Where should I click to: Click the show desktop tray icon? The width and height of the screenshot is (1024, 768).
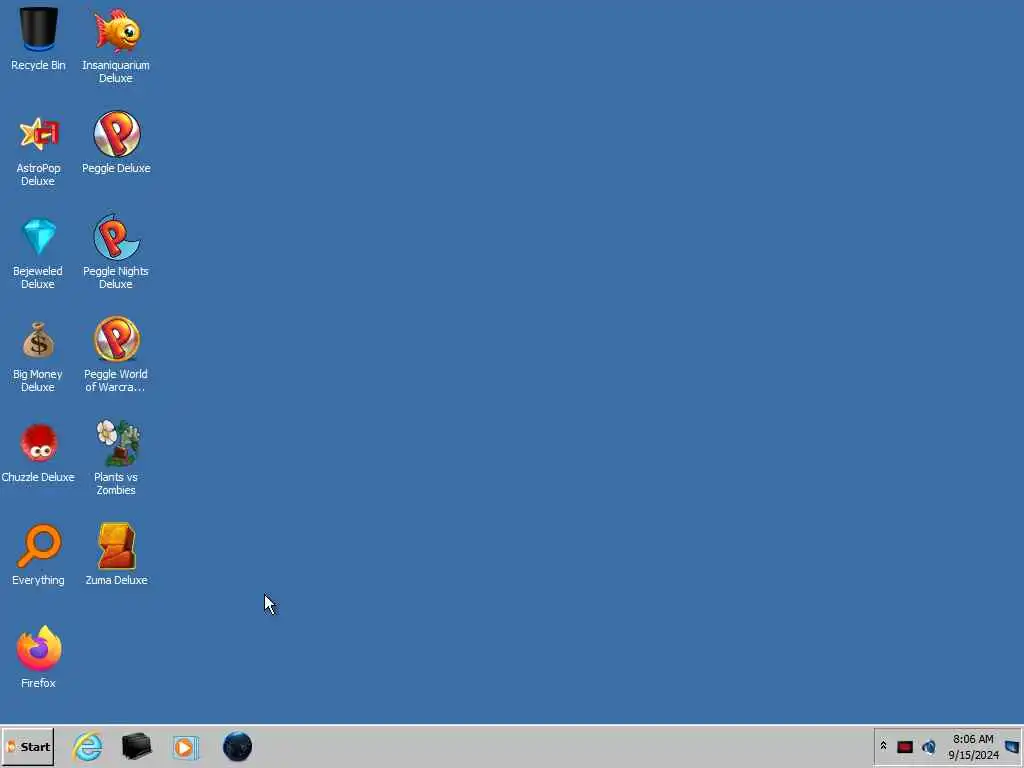[1012, 747]
